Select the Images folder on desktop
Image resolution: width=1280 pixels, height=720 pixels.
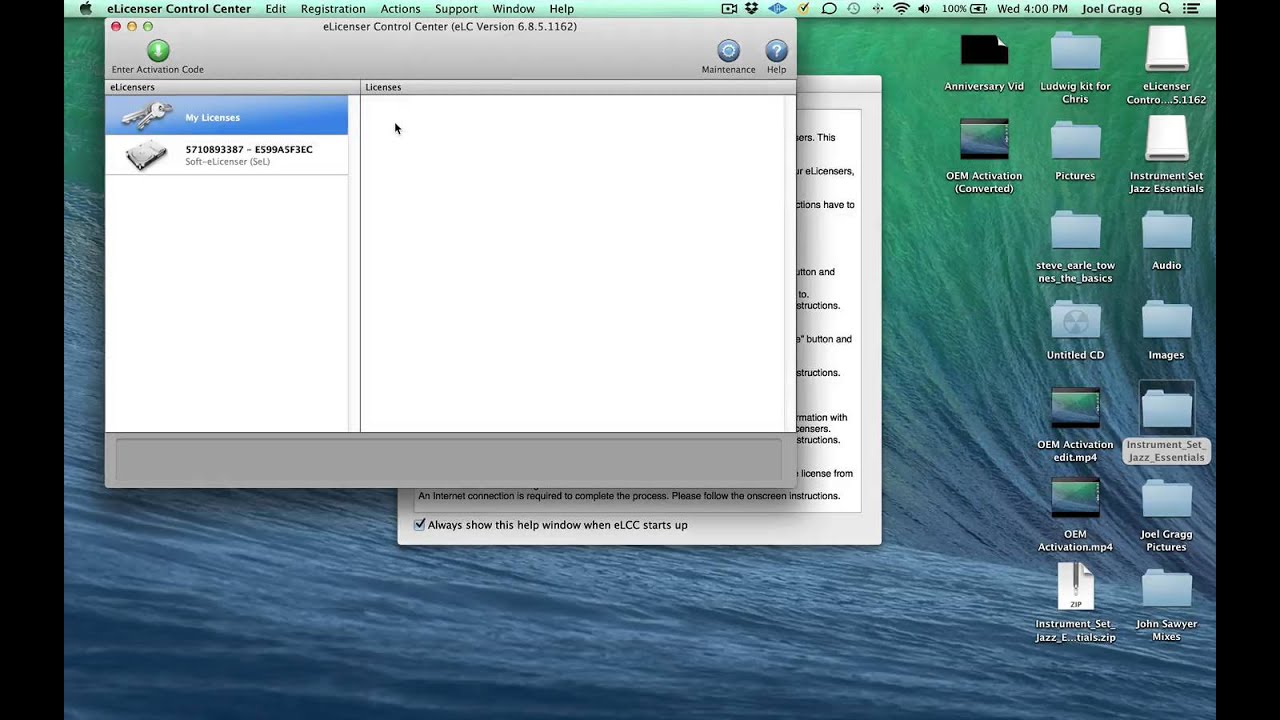[1166, 320]
